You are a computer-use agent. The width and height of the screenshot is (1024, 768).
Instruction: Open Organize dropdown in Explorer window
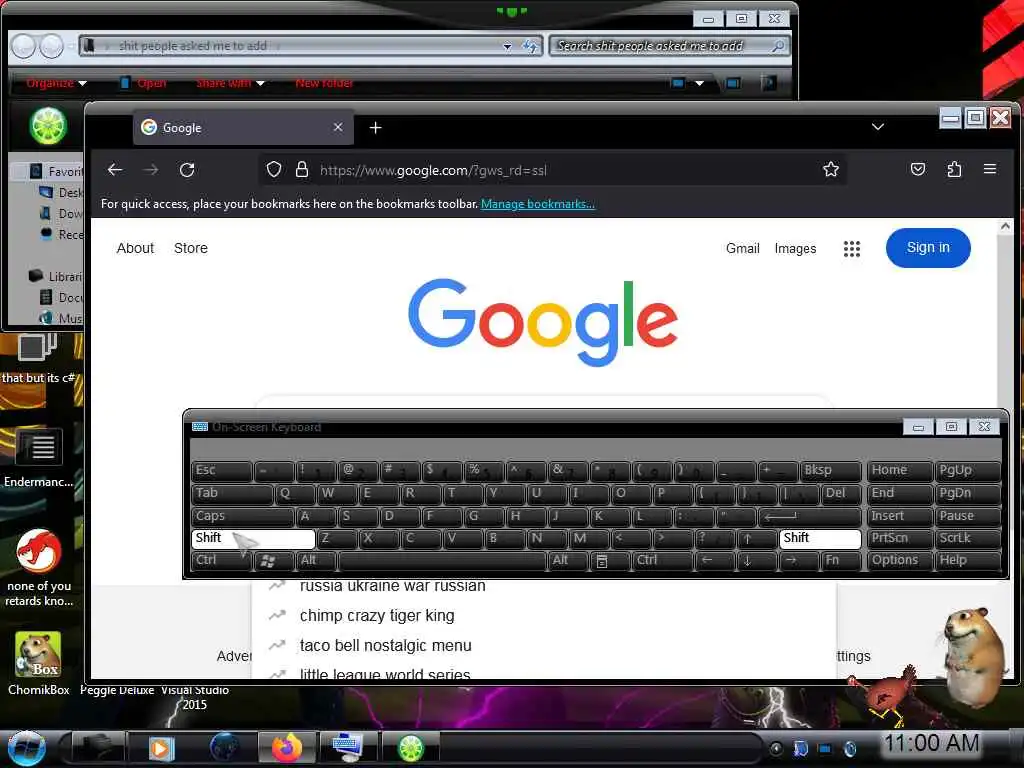pos(56,83)
